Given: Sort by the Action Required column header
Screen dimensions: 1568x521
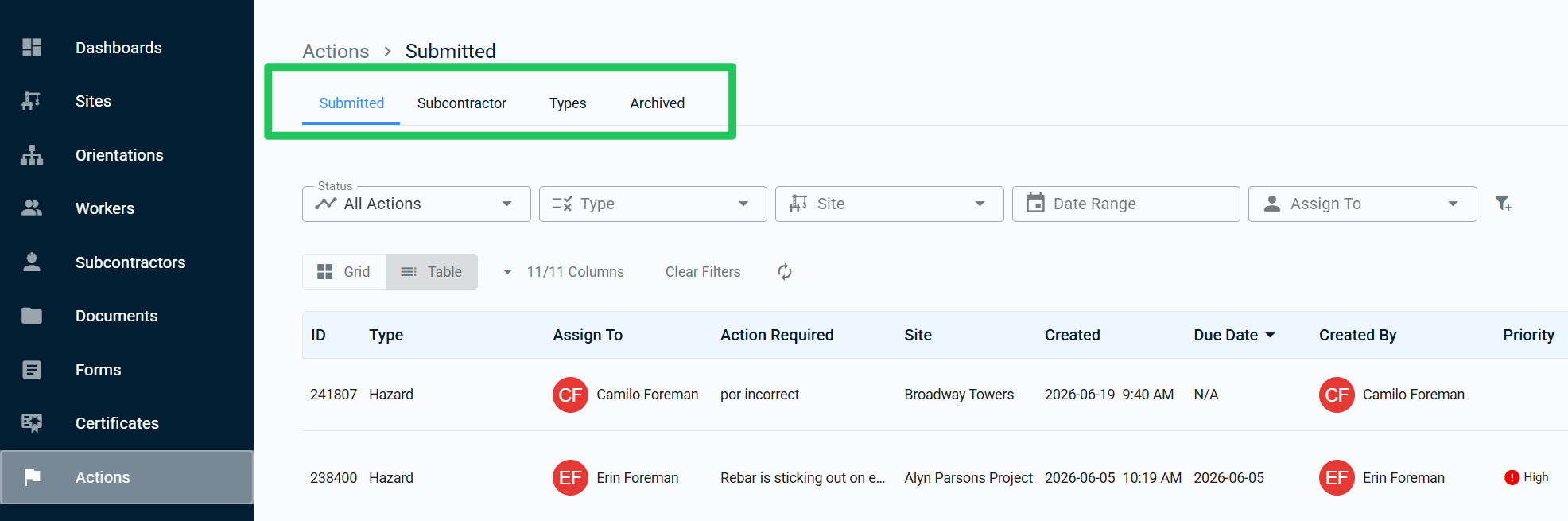Looking at the screenshot, I should click(777, 335).
